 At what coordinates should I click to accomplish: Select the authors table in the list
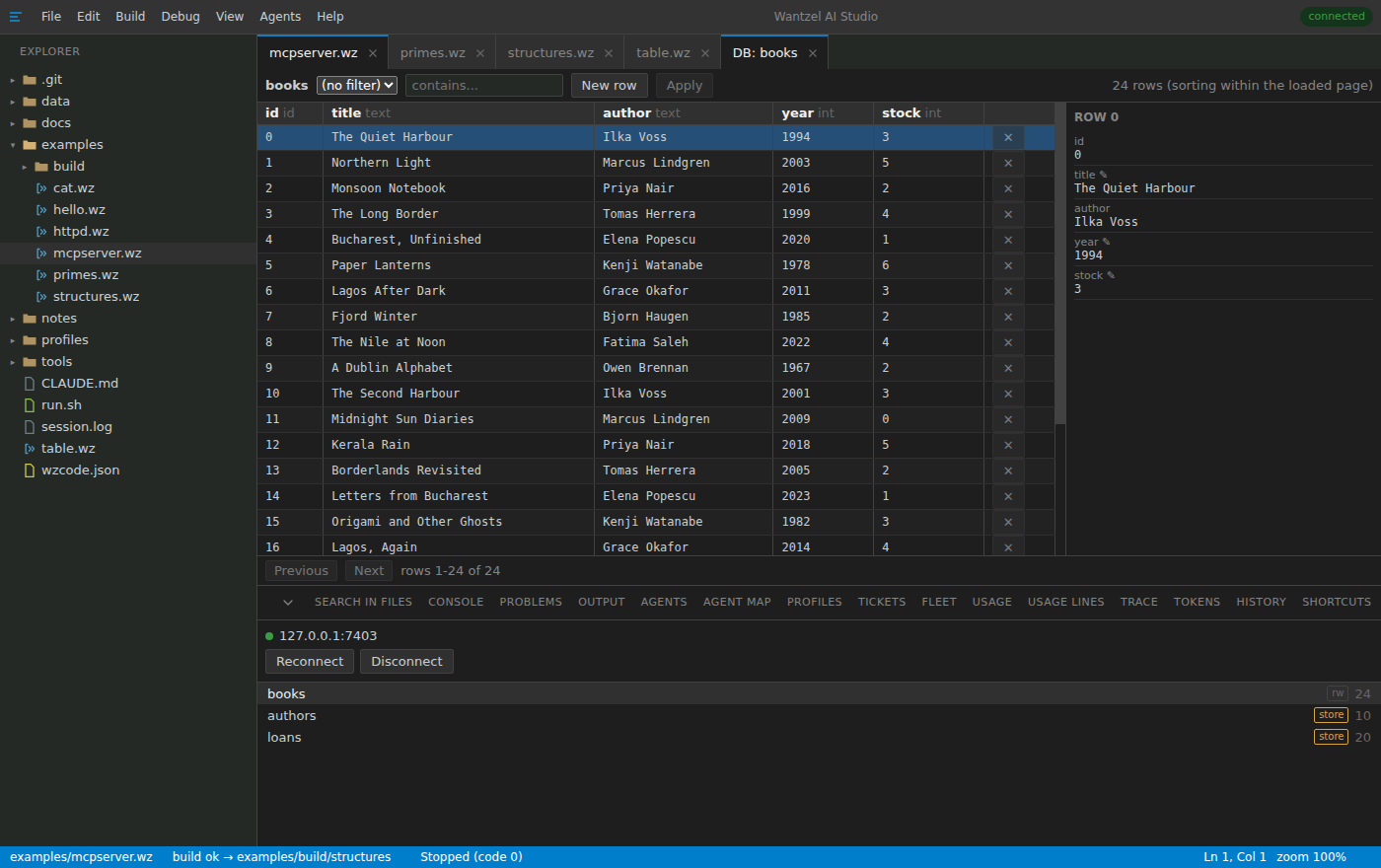coord(819,716)
